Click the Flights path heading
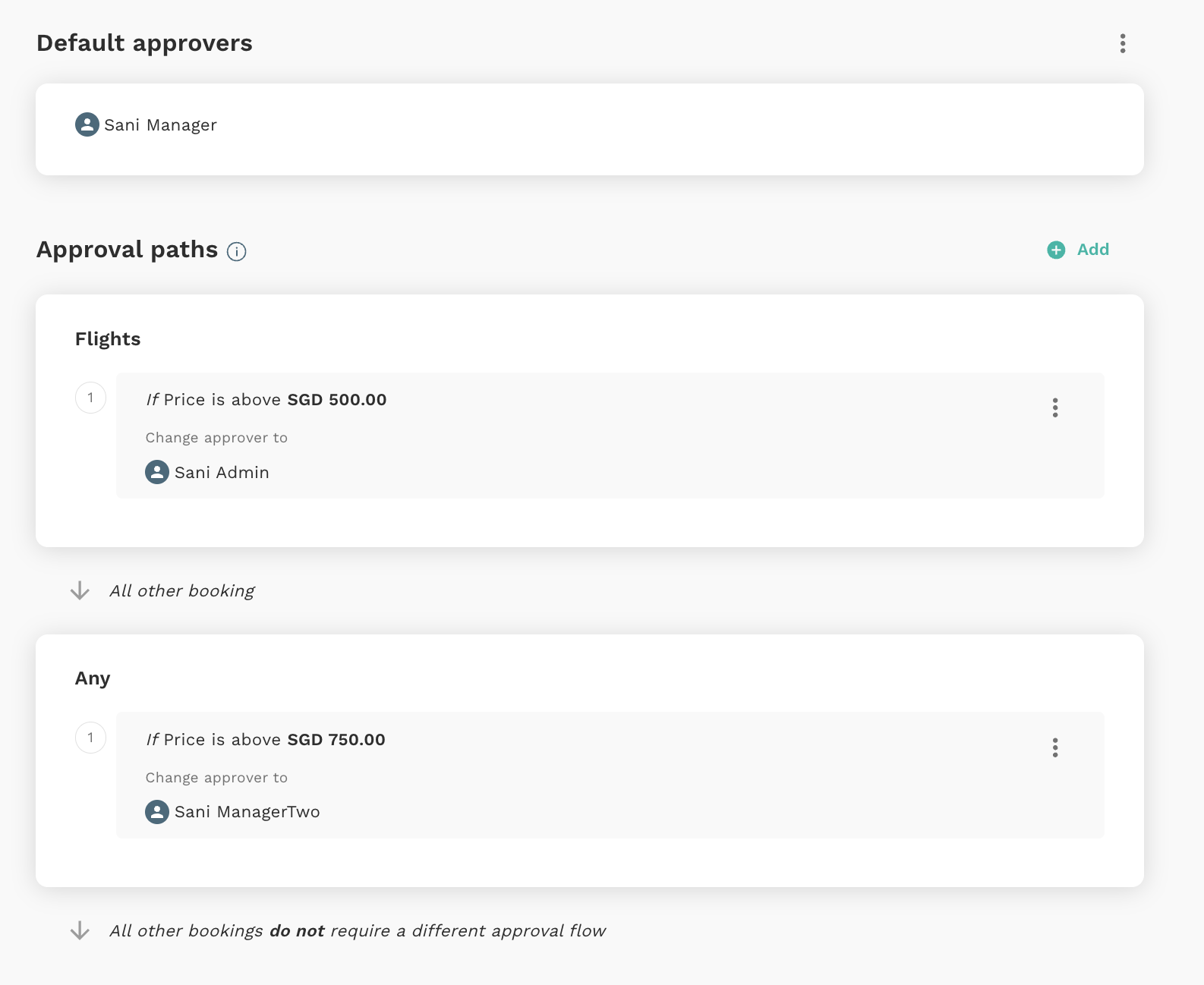Image resolution: width=1204 pixels, height=985 pixels. pos(108,339)
